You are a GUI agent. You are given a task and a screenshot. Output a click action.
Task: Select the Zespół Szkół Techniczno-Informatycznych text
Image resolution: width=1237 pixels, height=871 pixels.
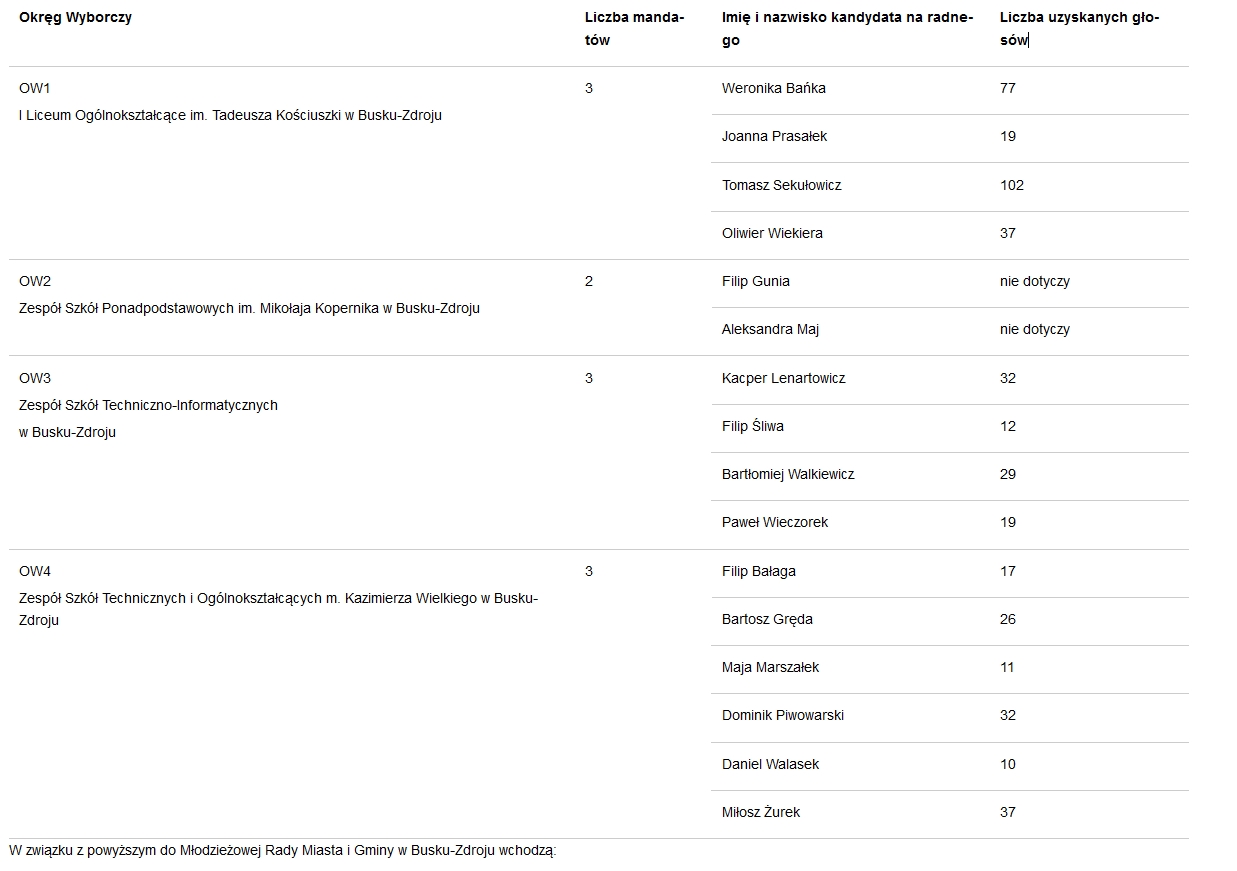coord(148,405)
